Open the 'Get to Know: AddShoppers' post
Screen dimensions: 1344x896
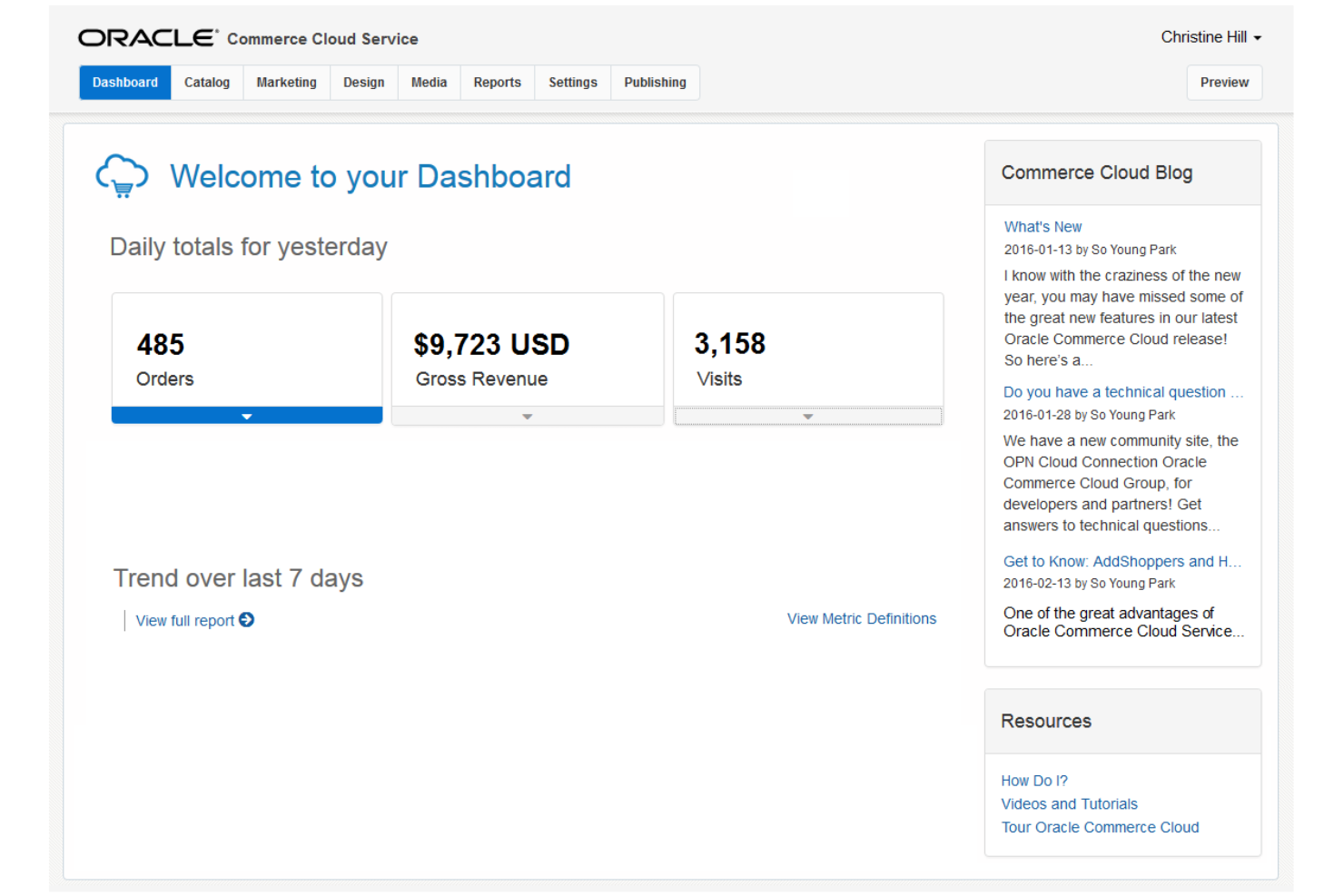[1122, 562]
